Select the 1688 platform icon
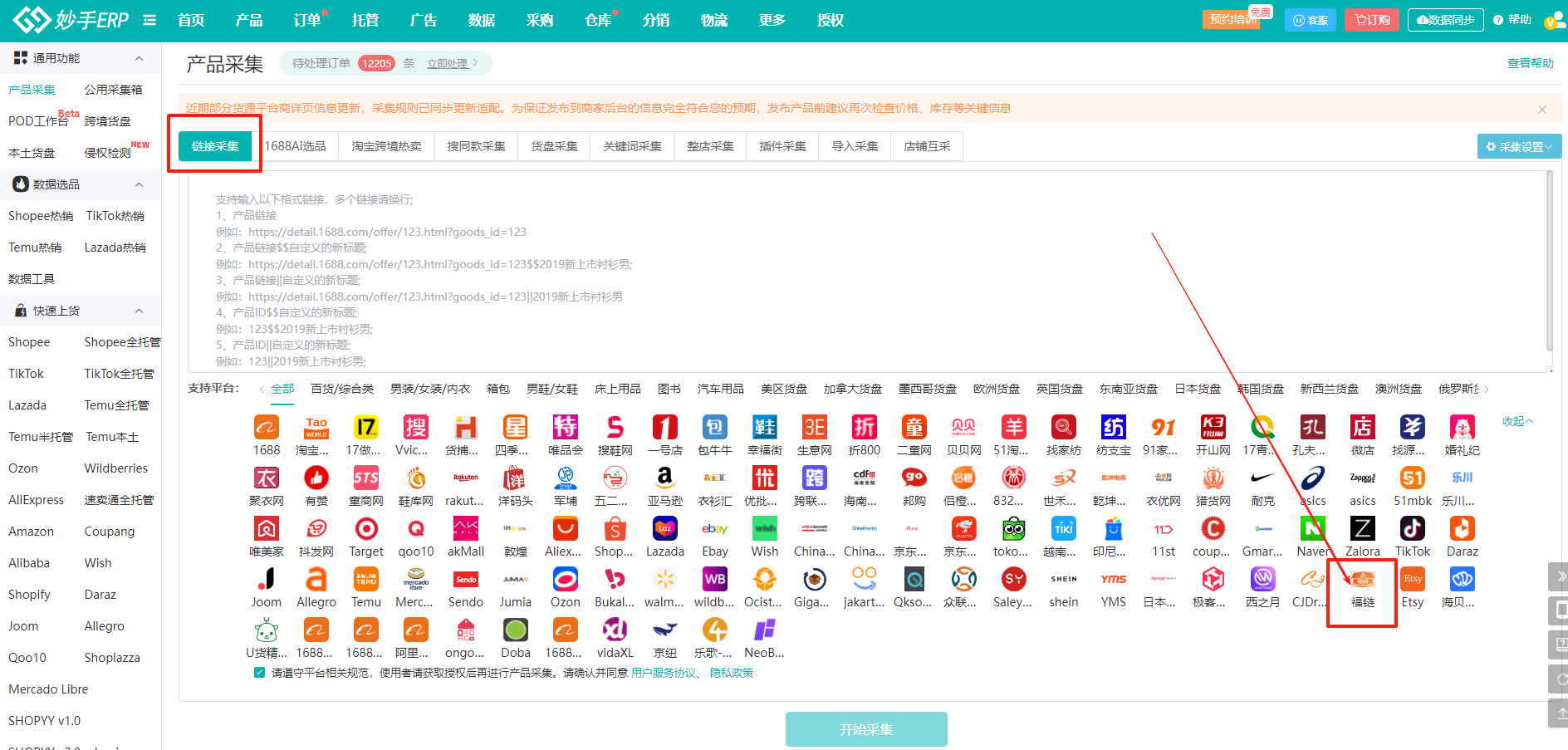1568x750 pixels. click(x=267, y=428)
